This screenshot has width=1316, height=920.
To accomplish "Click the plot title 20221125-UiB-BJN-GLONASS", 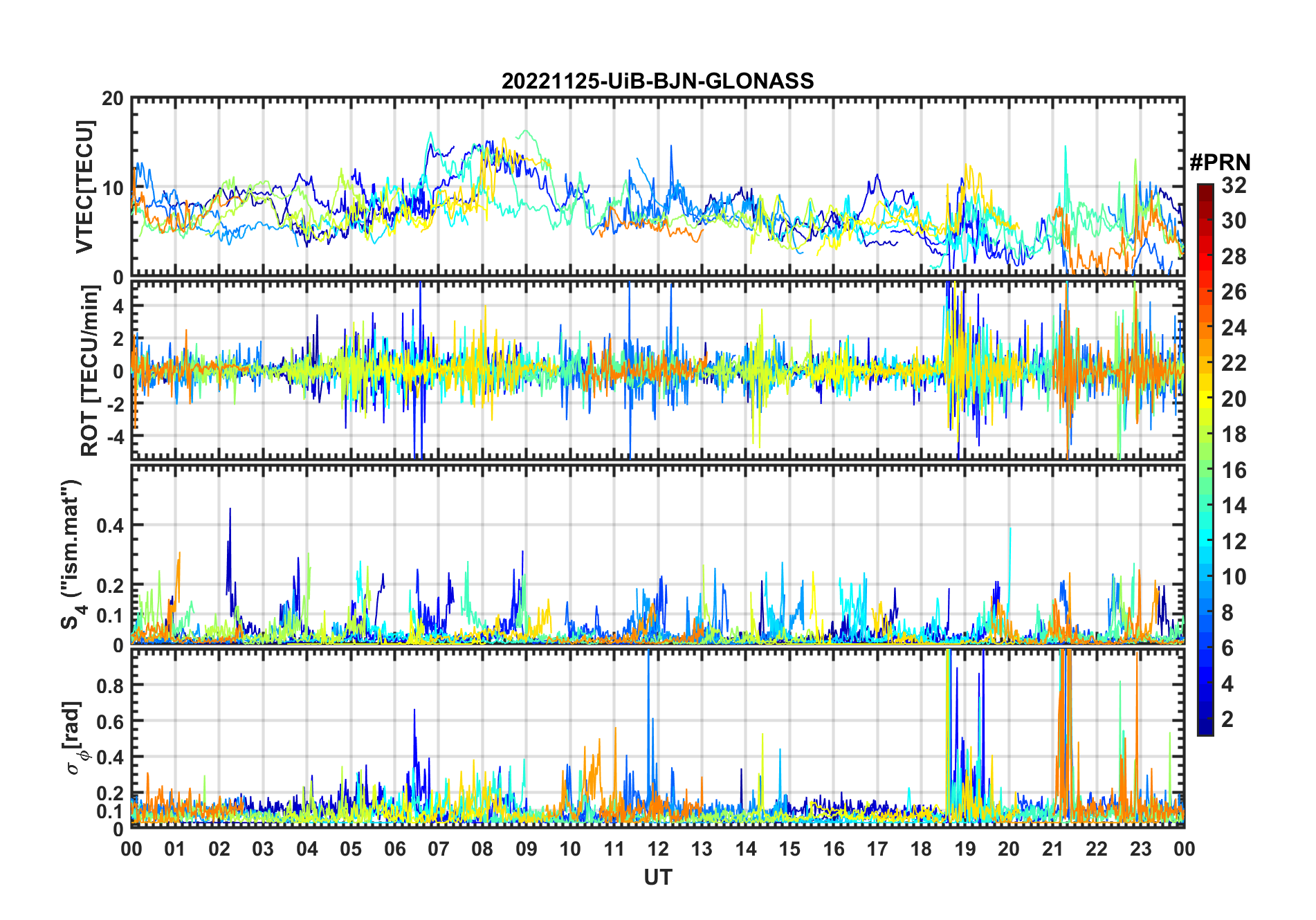I will coord(657,81).
